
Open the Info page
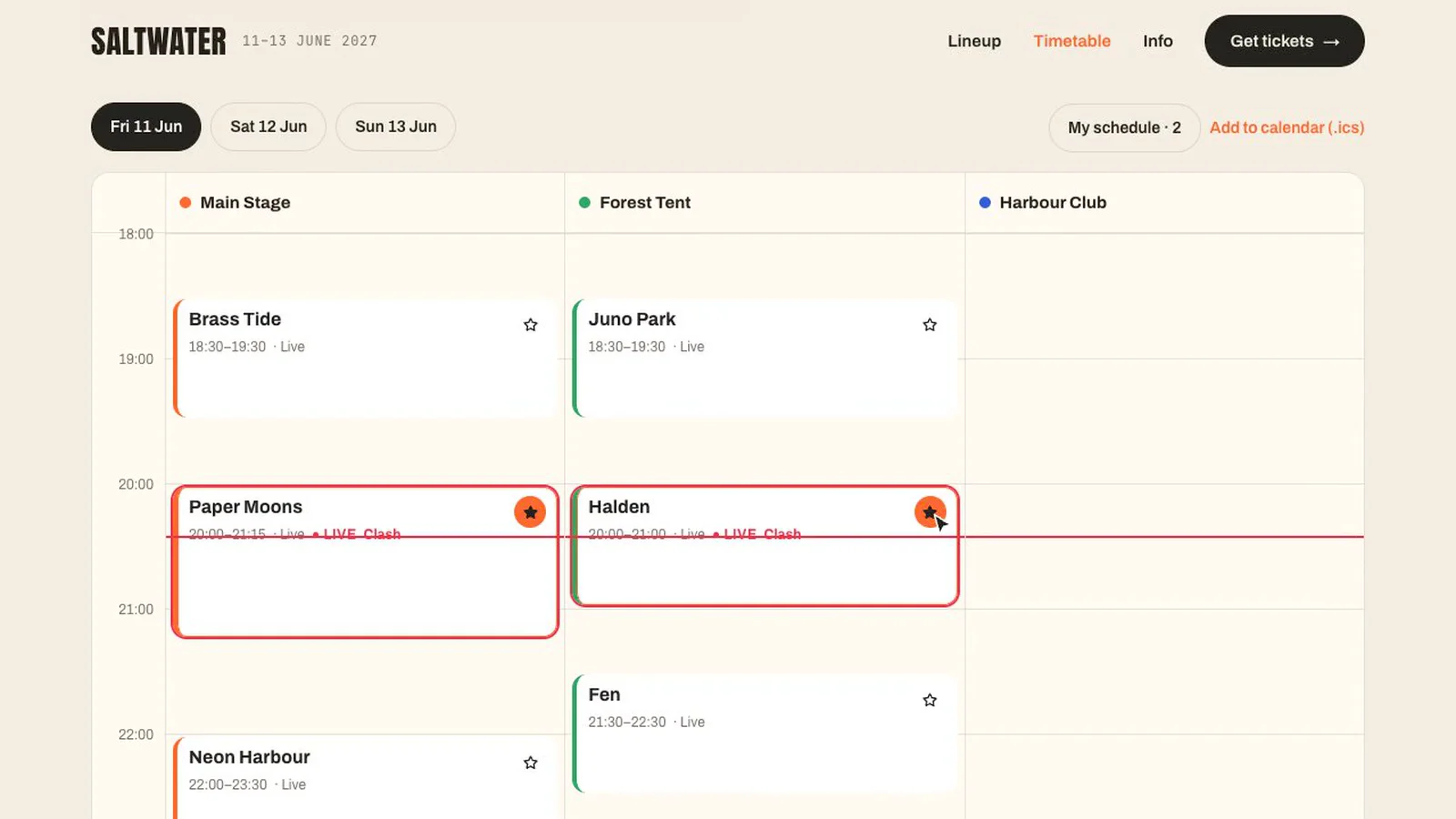(x=1158, y=41)
